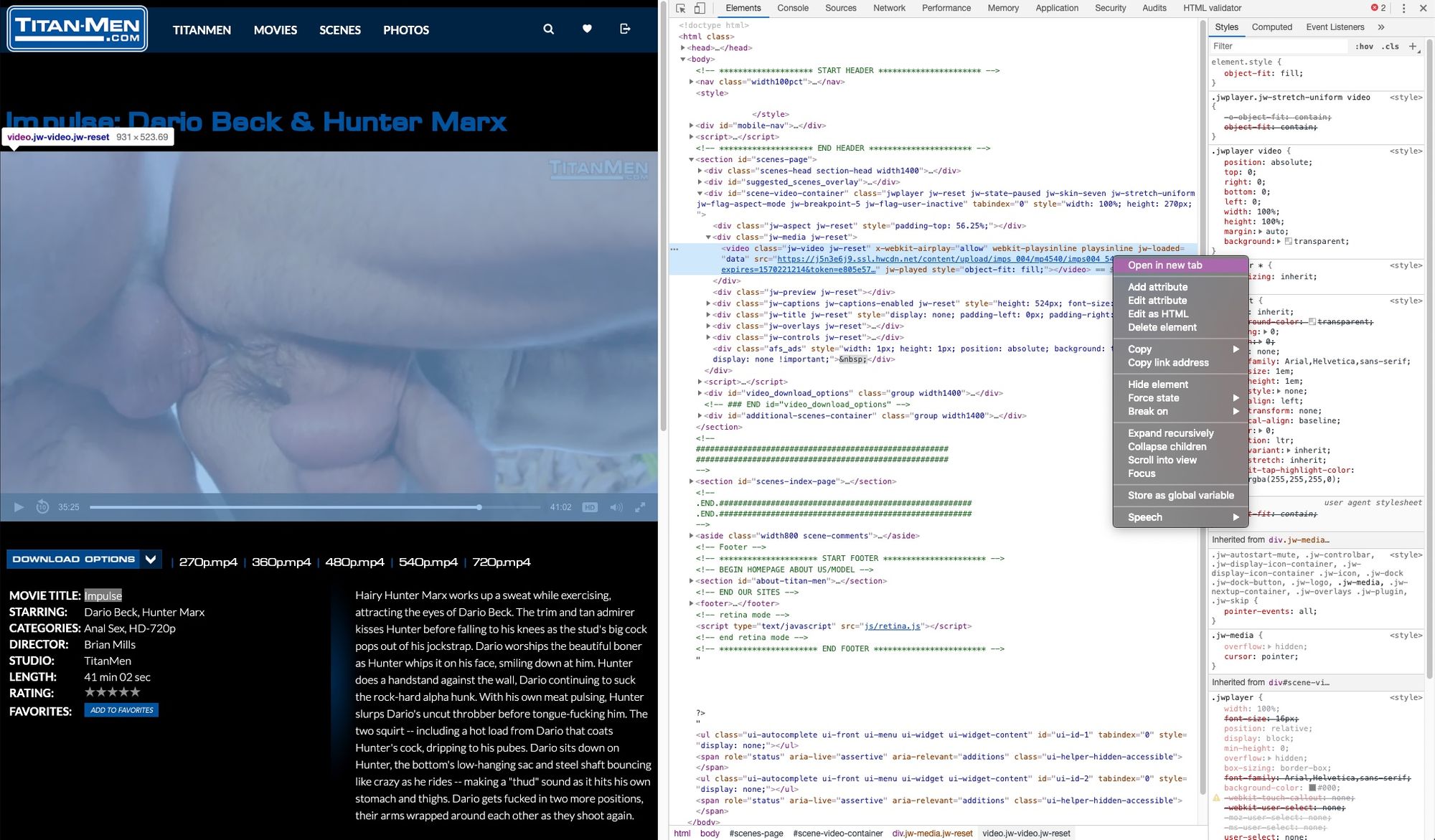This screenshot has height=840, width=1435.
Task: Expand the video_download_options div node
Action: 700,393
